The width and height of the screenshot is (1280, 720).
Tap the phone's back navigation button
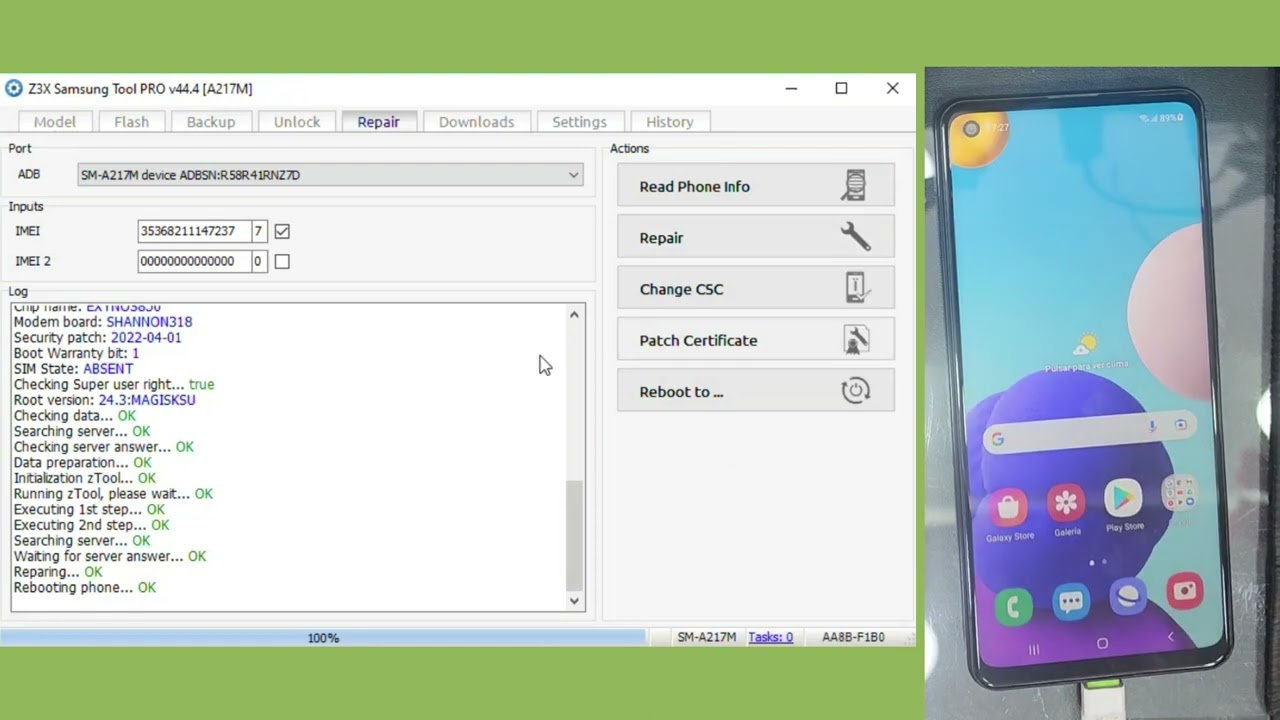pos(1170,637)
